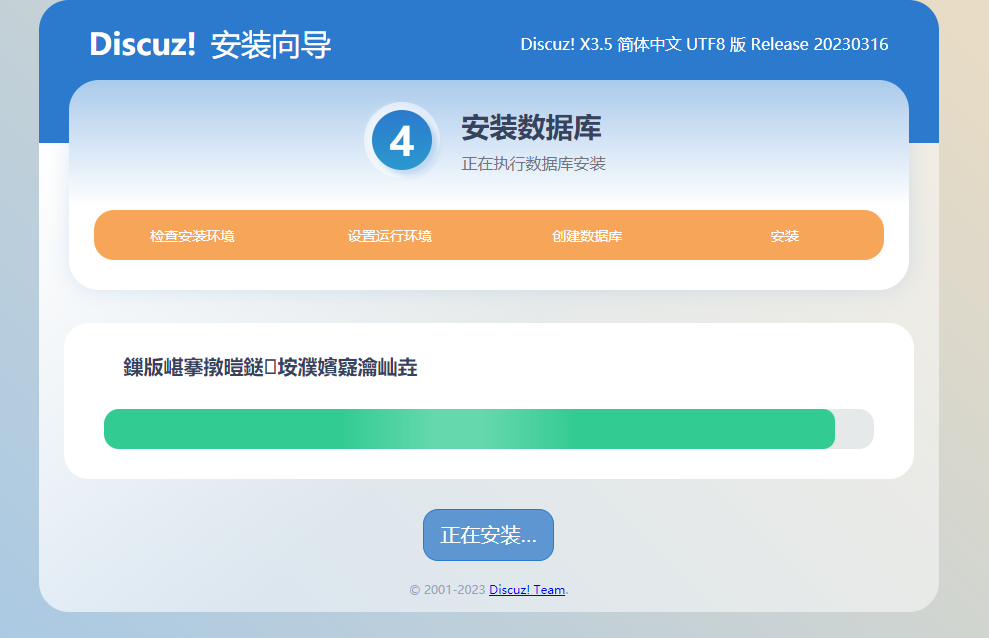Click the gray unfilled end of the progress bar
The height and width of the screenshot is (638, 989).
point(855,429)
